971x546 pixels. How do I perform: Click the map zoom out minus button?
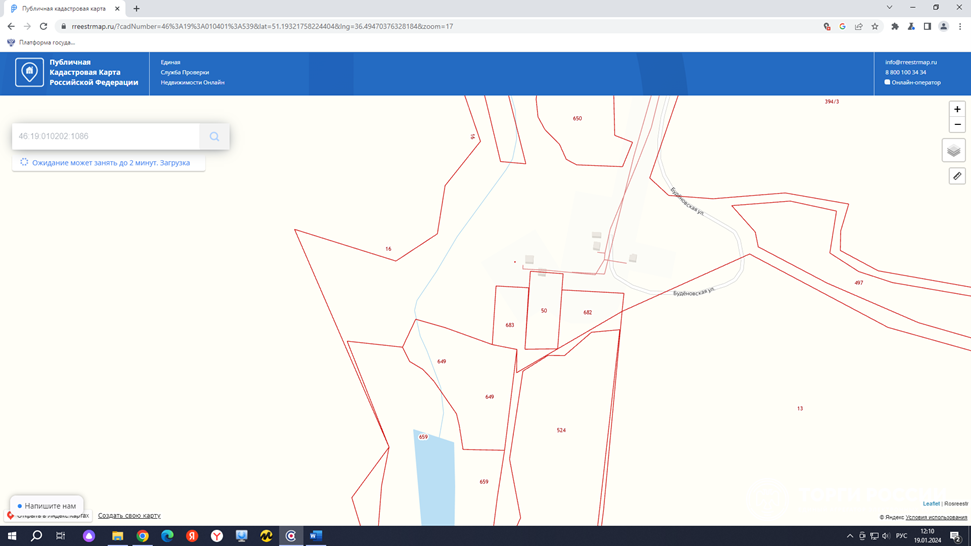[x=957, y=125]
